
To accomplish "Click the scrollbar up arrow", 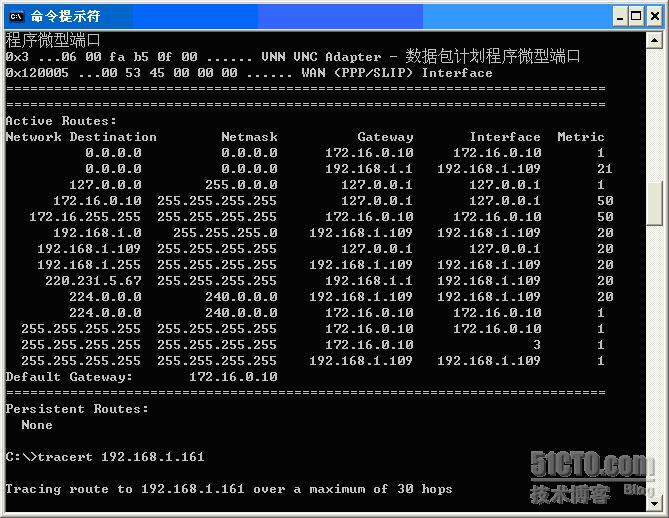I will (655, 41).
